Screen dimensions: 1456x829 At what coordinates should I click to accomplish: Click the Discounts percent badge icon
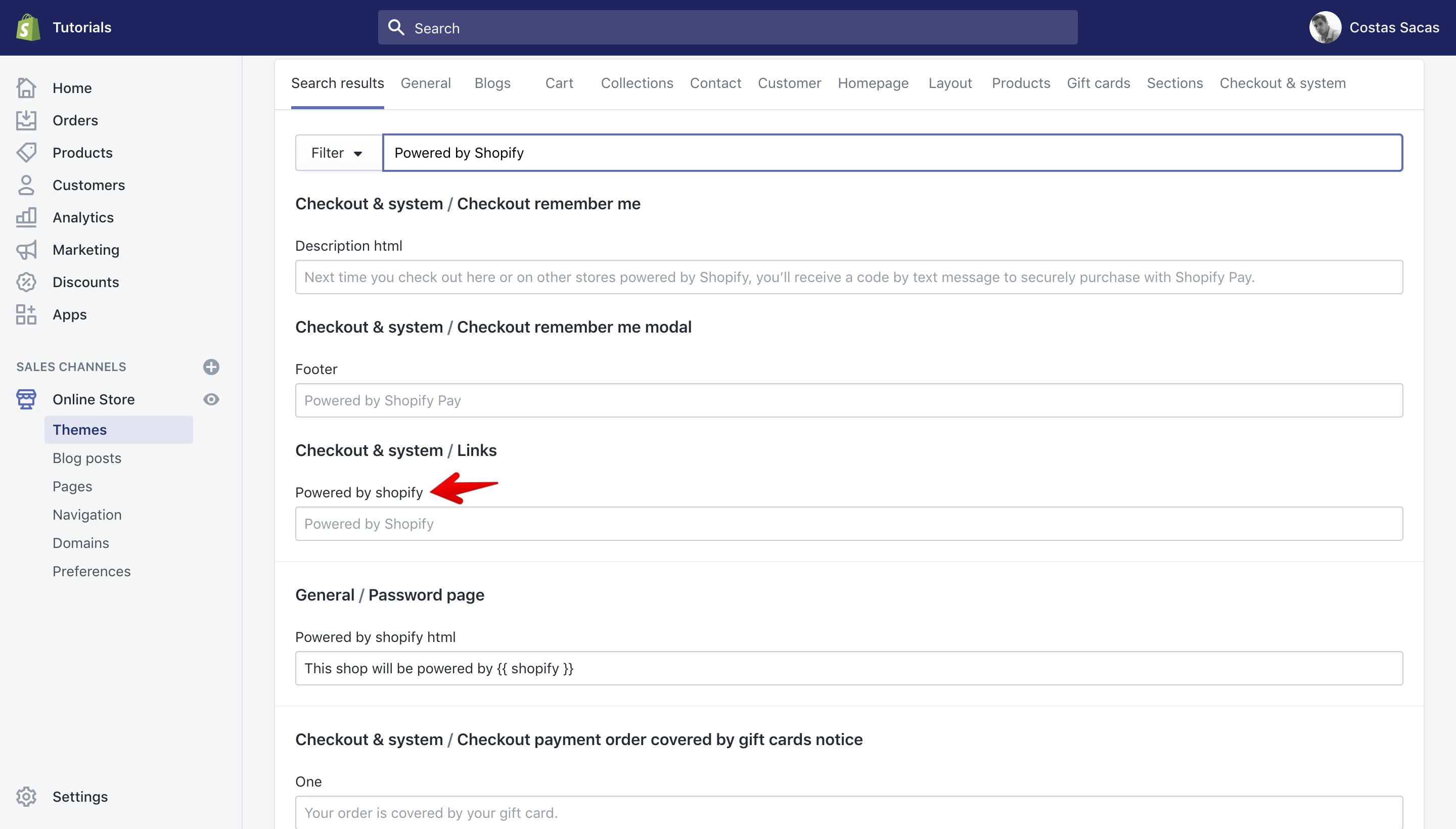(x=26, y=282)
